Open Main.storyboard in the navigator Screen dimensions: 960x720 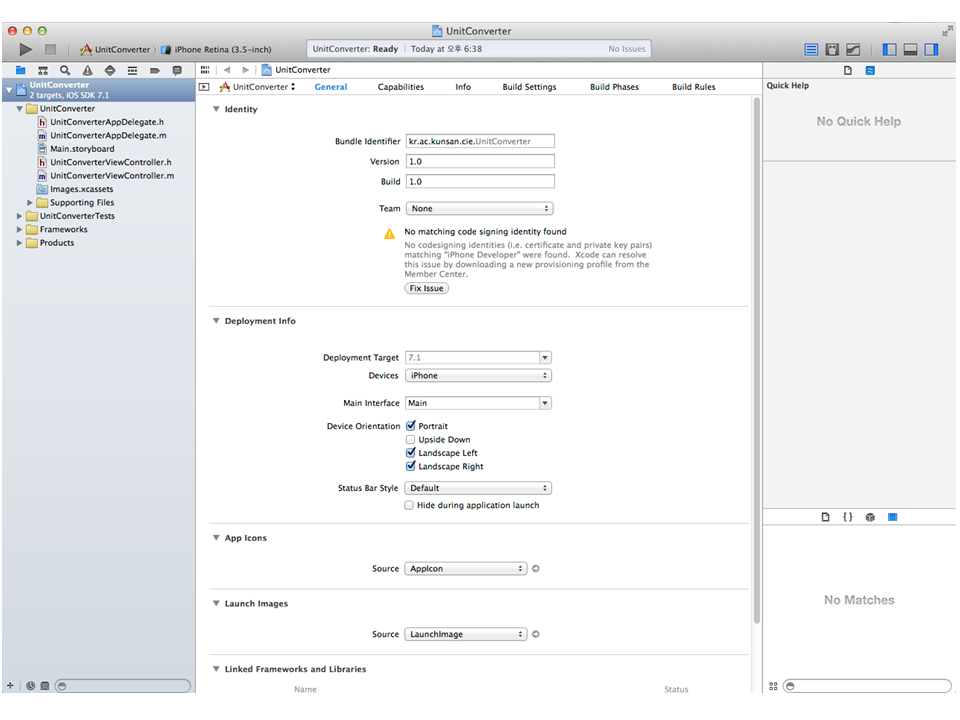(x=82, y=149)
